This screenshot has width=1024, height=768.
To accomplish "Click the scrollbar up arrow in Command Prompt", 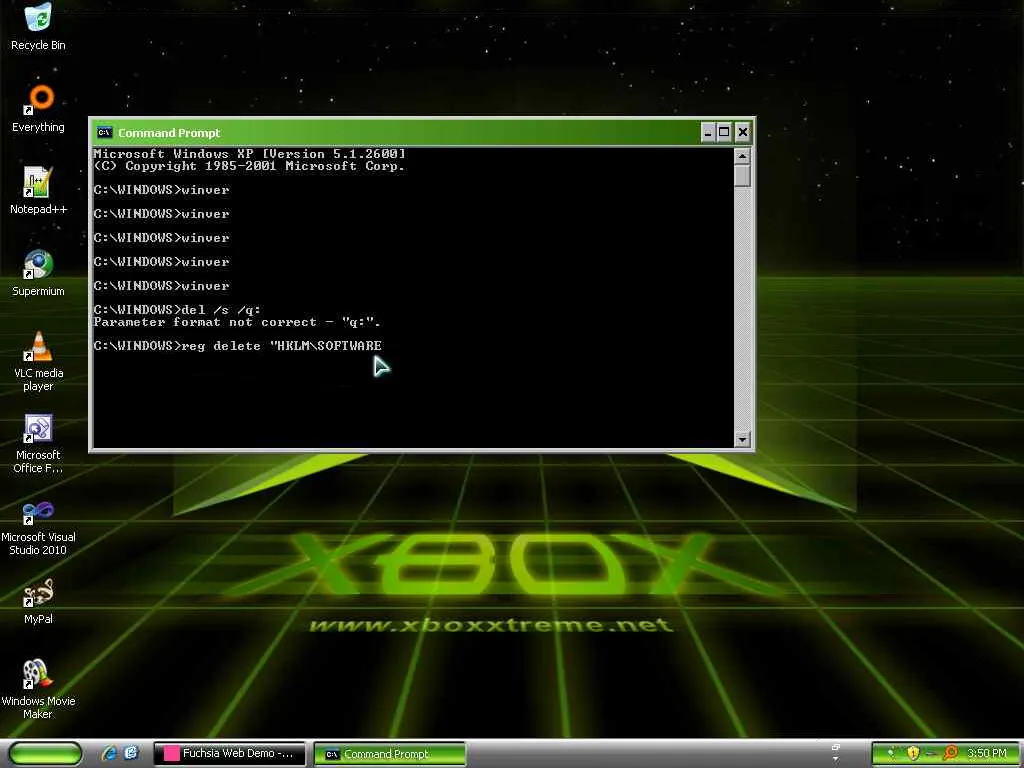I will [x=742, y=156].
